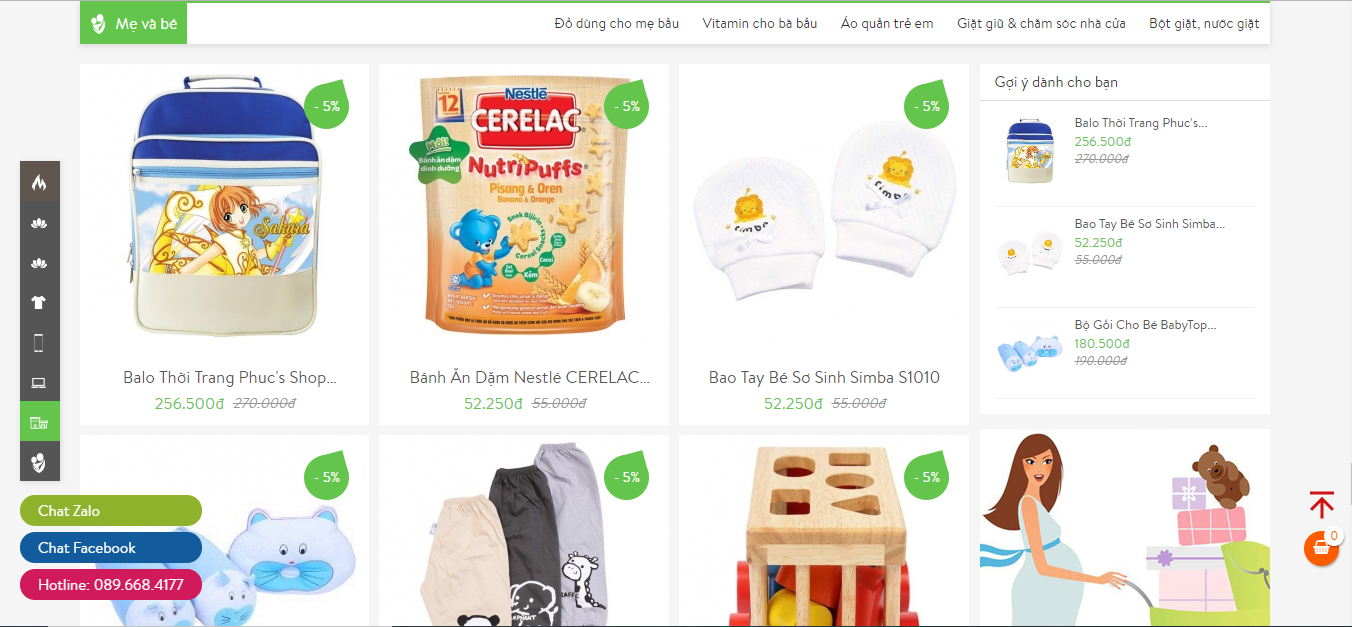This screenshot has height=627, width=1352.
Task: Select the t-shirt fashion category icon
Action: tap(40, 302)
